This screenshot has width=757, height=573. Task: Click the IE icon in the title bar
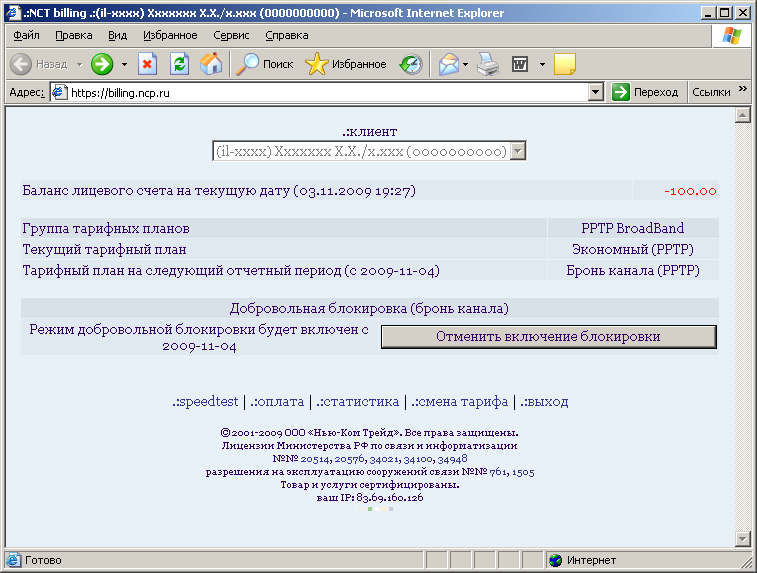13,13
